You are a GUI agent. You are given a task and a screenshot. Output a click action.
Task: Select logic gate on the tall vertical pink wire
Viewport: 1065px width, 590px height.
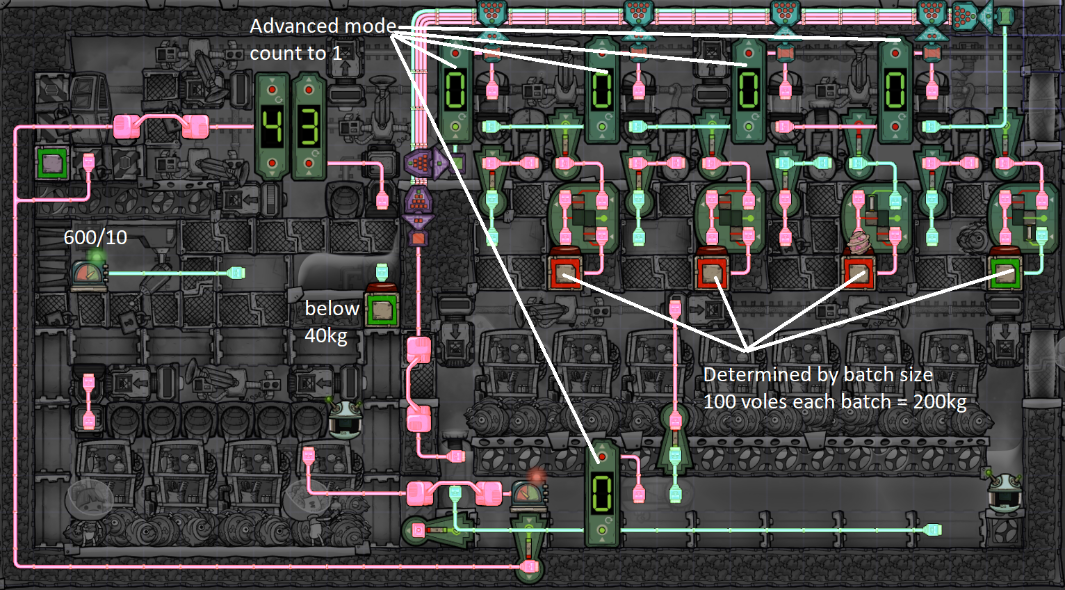tap(675, 439)
